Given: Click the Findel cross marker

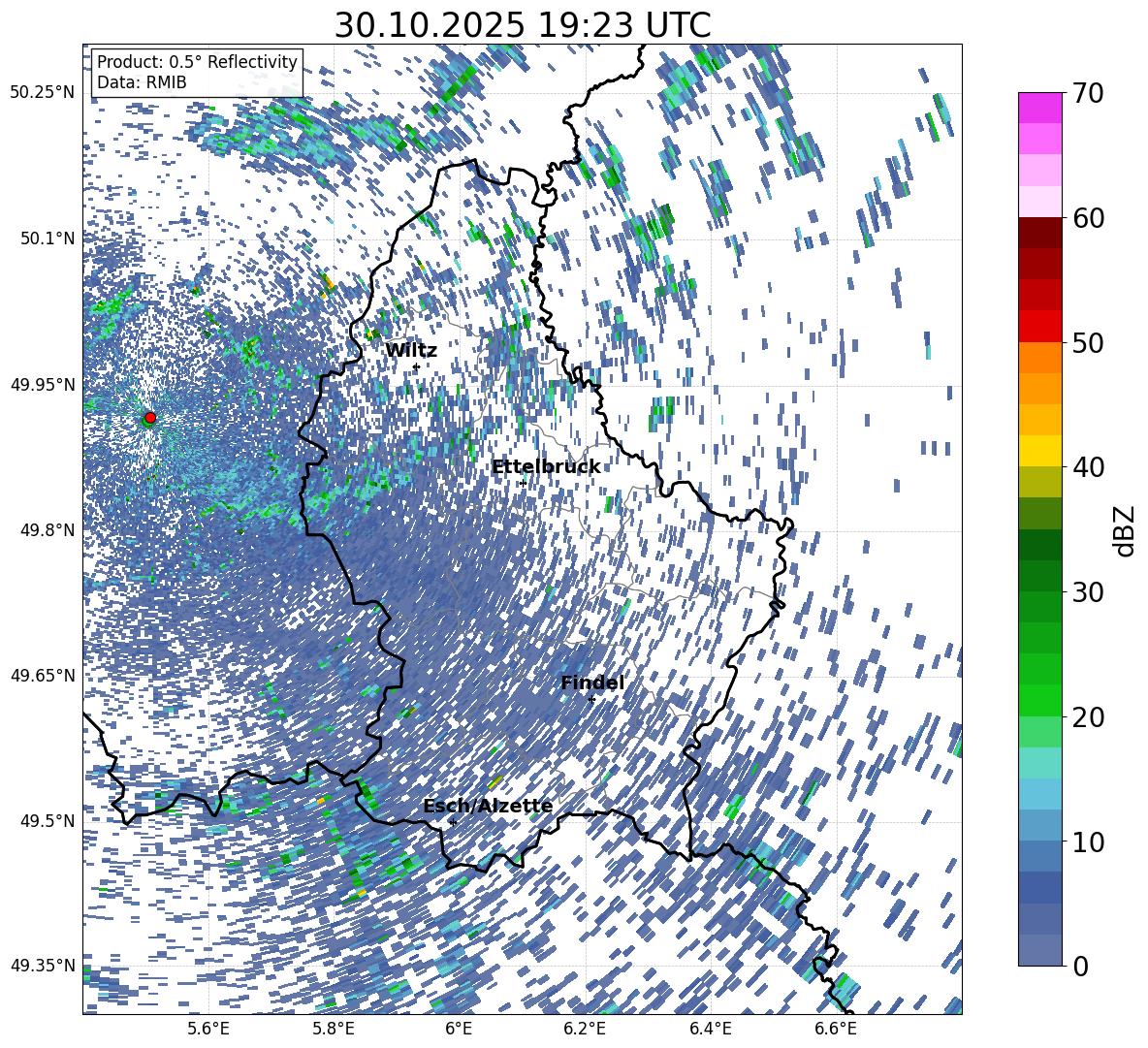Looking at the screenshot, I should click(591, 700).
